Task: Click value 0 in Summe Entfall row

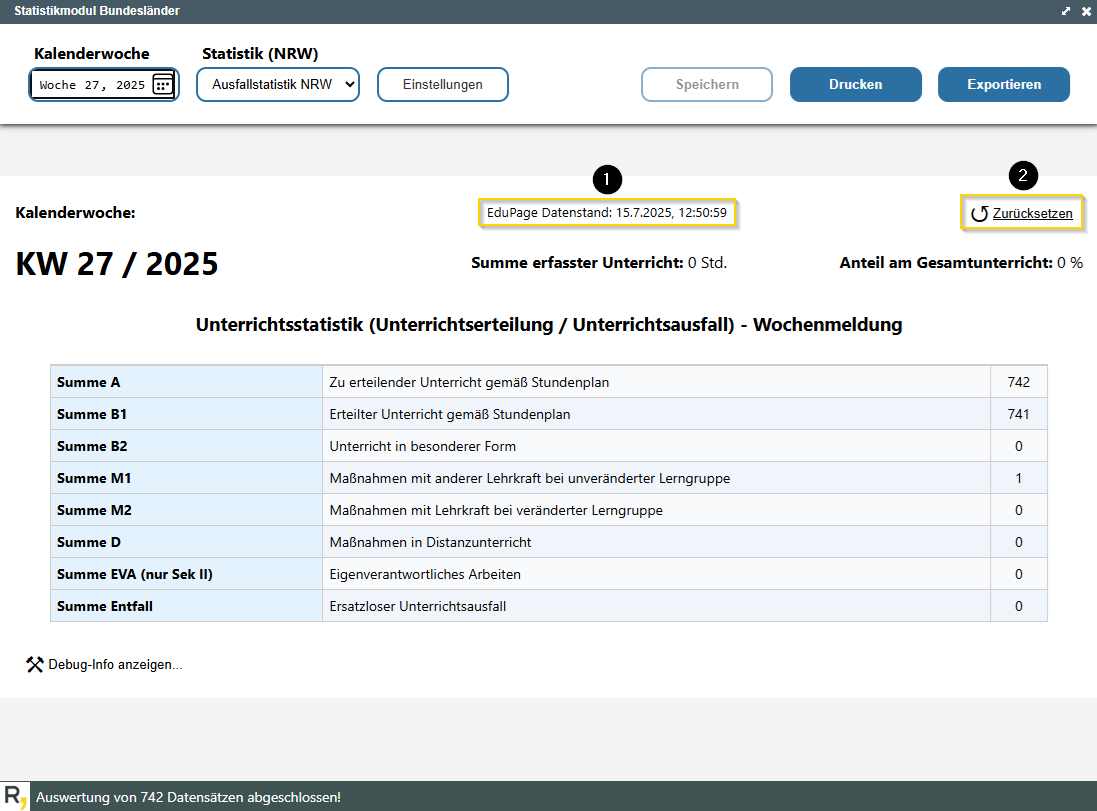Action: [x=1019, y=607]
